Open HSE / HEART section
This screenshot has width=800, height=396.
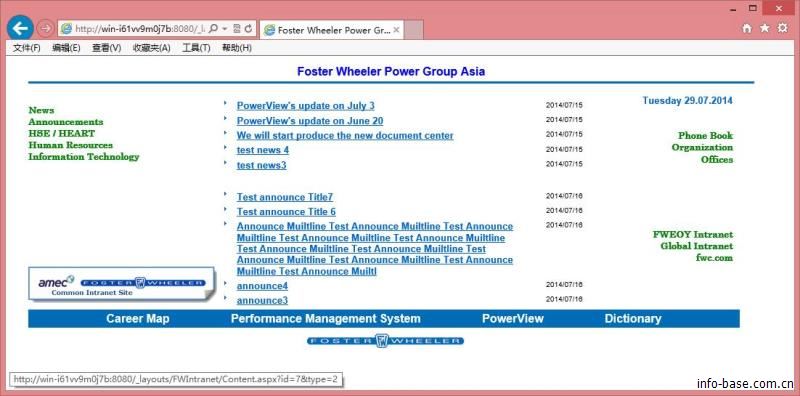(x=62, y=134)
